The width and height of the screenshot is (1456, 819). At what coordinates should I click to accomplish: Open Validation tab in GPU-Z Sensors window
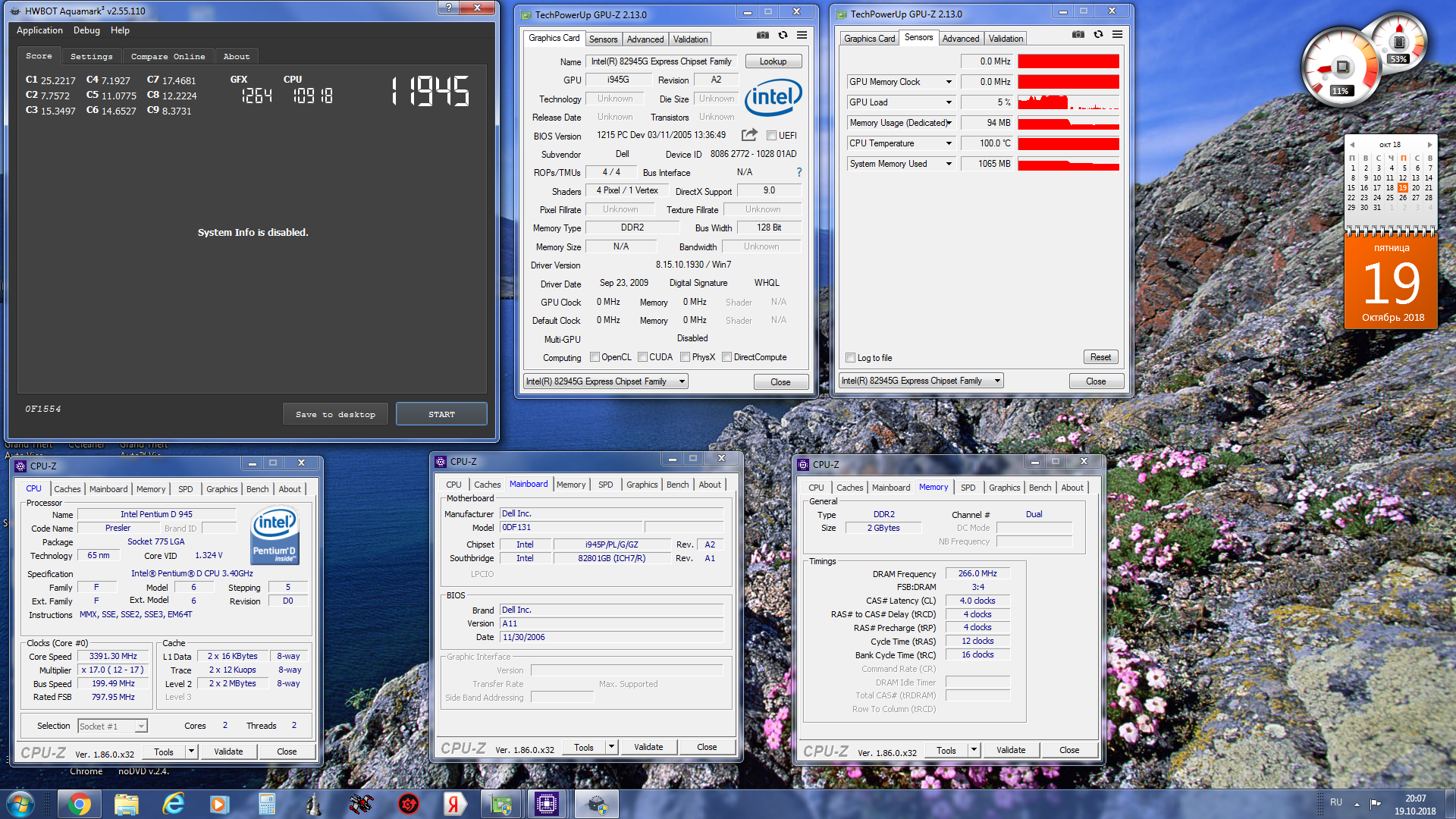[x=1006, y=39]
